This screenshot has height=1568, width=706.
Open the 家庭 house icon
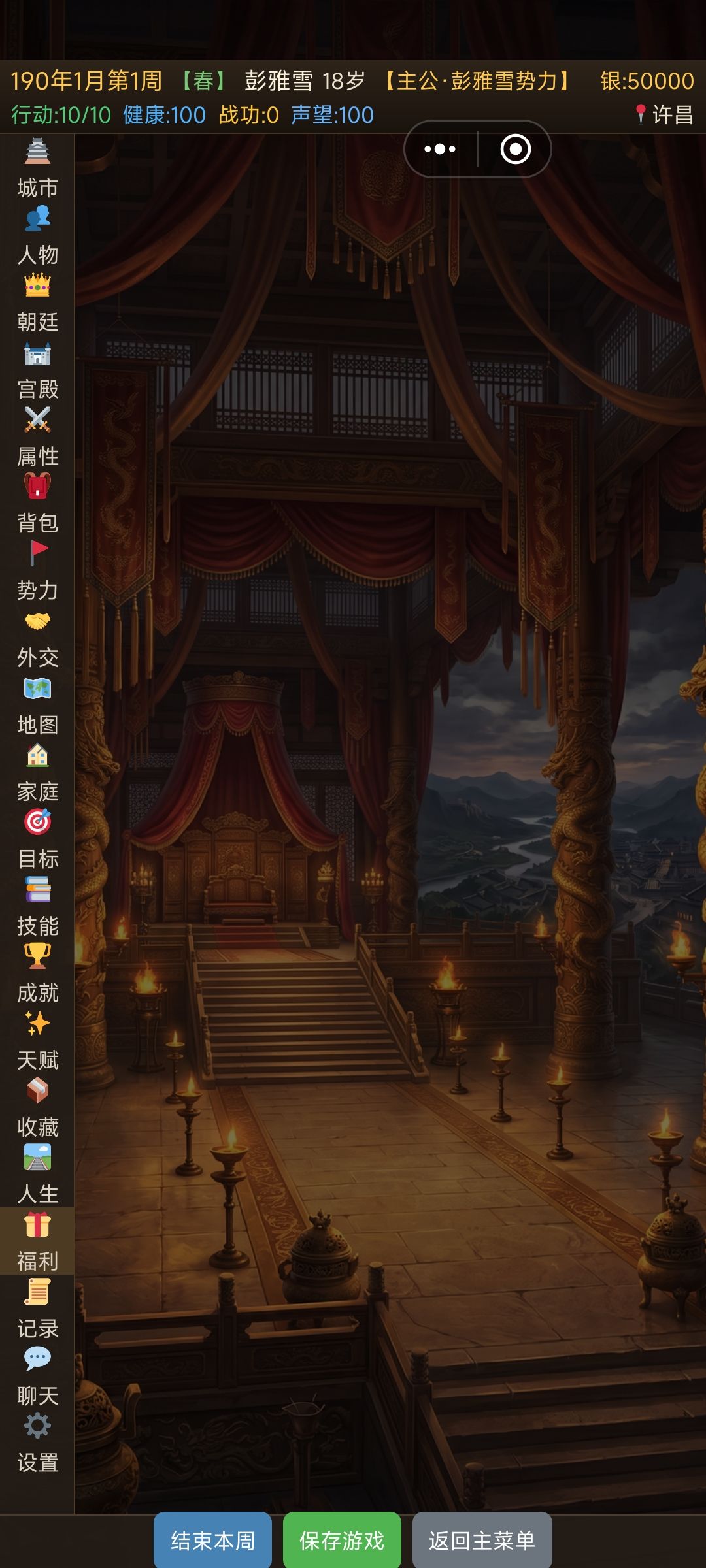37,756
